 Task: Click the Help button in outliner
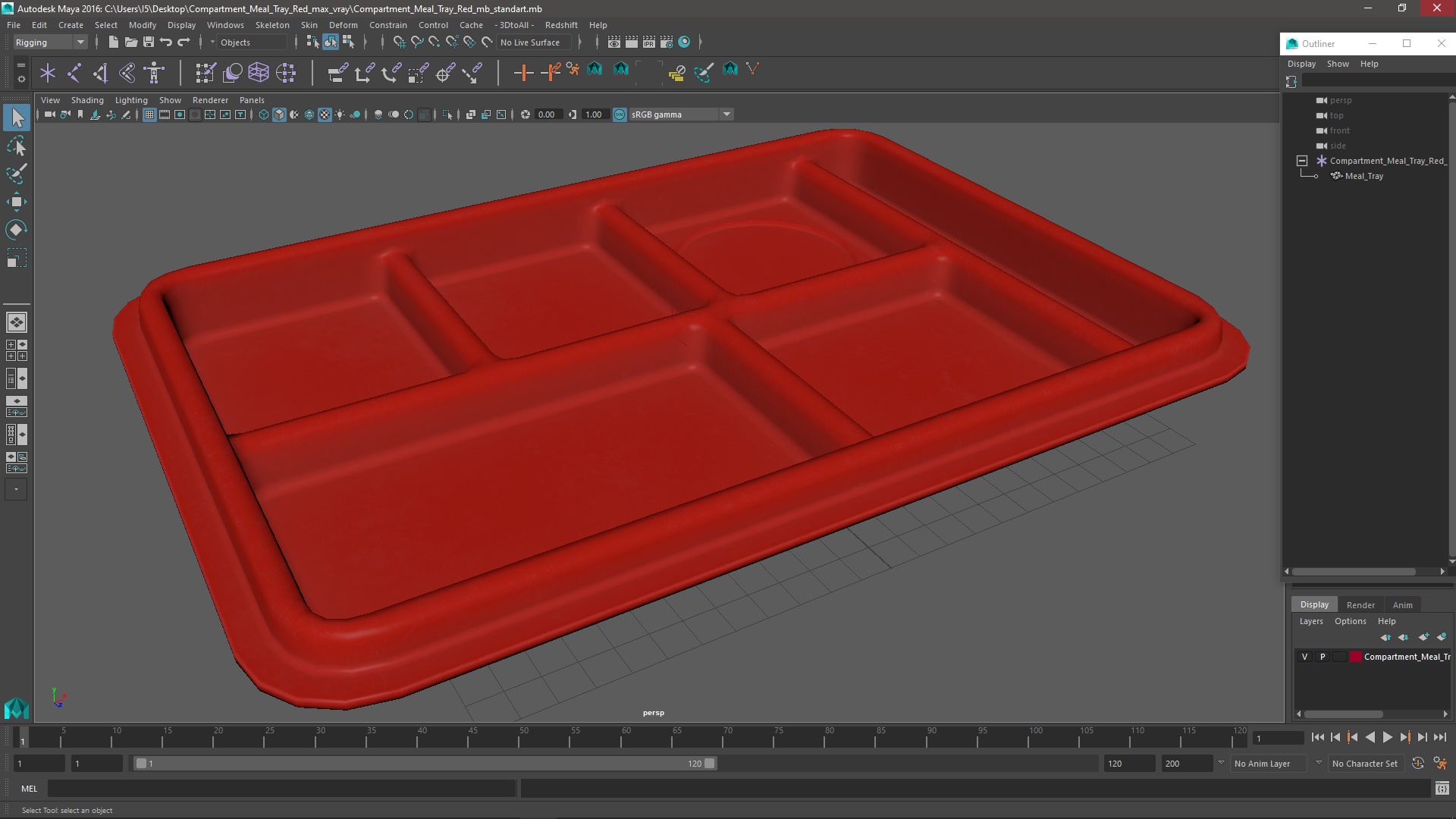tap(1369, 63)
